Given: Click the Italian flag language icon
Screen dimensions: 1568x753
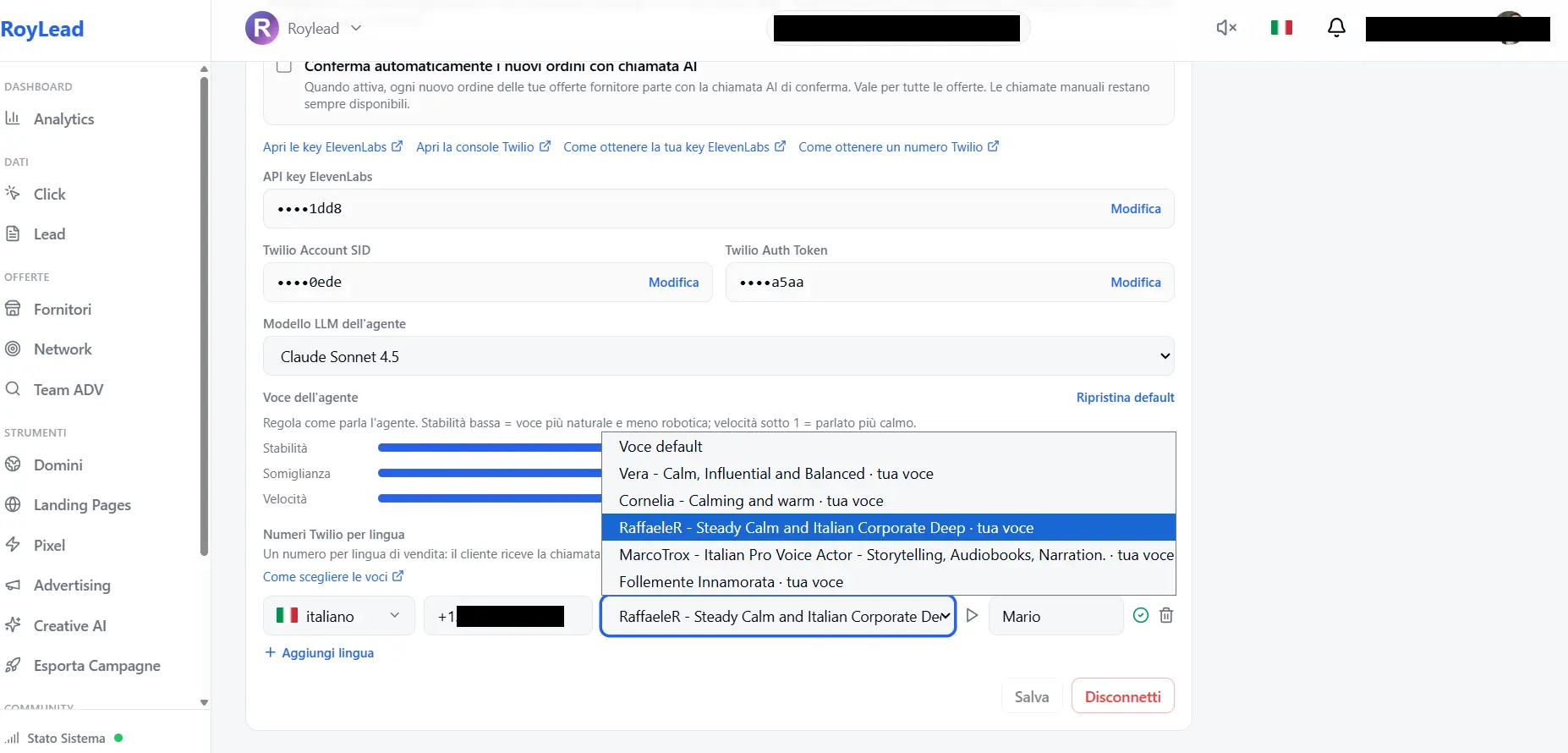Looking at the screenshot, I should [x=1281, y=28].
